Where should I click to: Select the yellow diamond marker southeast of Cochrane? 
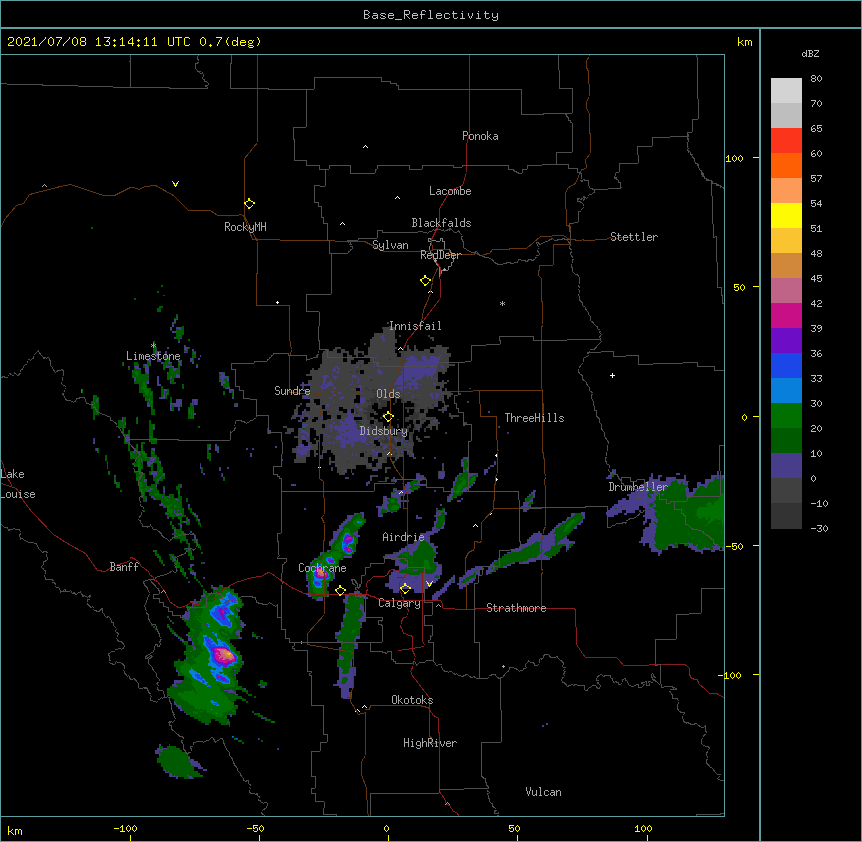pyautogui.click(x=340, y=590)
